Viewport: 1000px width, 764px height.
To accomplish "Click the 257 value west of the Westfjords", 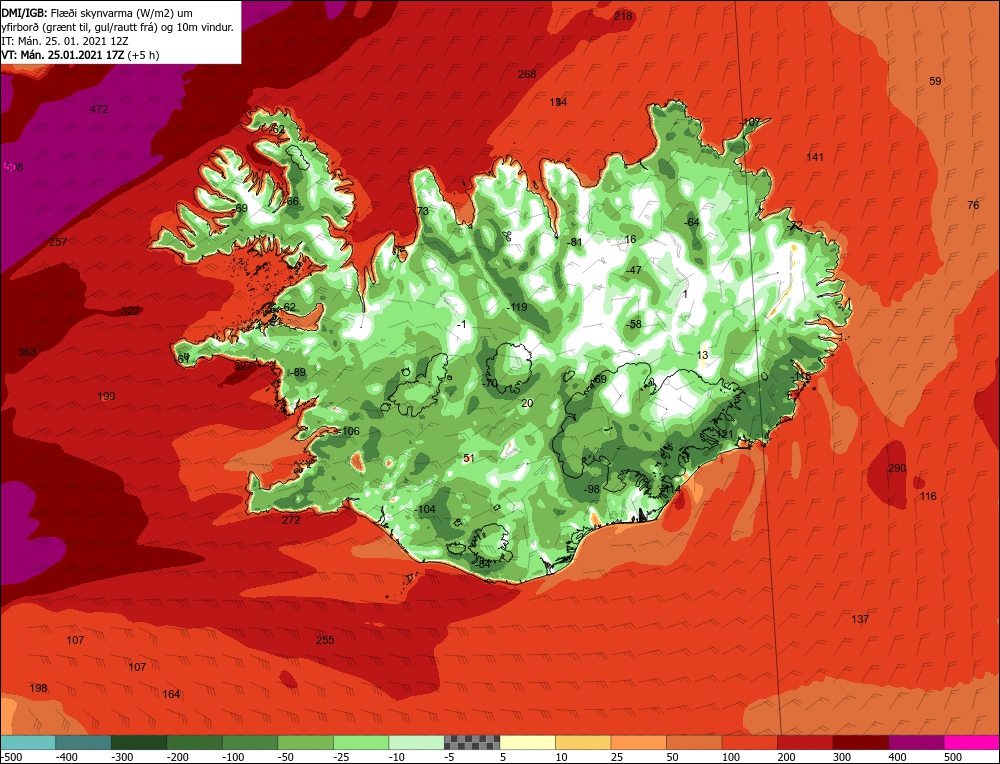I will coord(58,242).
